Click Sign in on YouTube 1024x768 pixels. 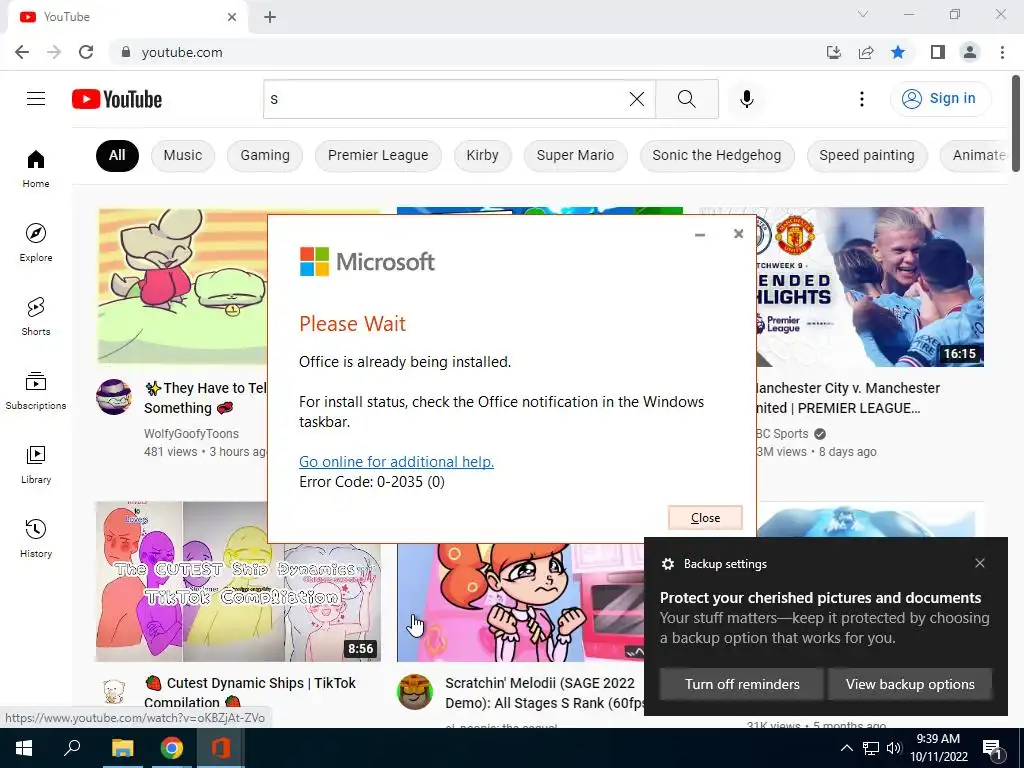coord(940,99)
